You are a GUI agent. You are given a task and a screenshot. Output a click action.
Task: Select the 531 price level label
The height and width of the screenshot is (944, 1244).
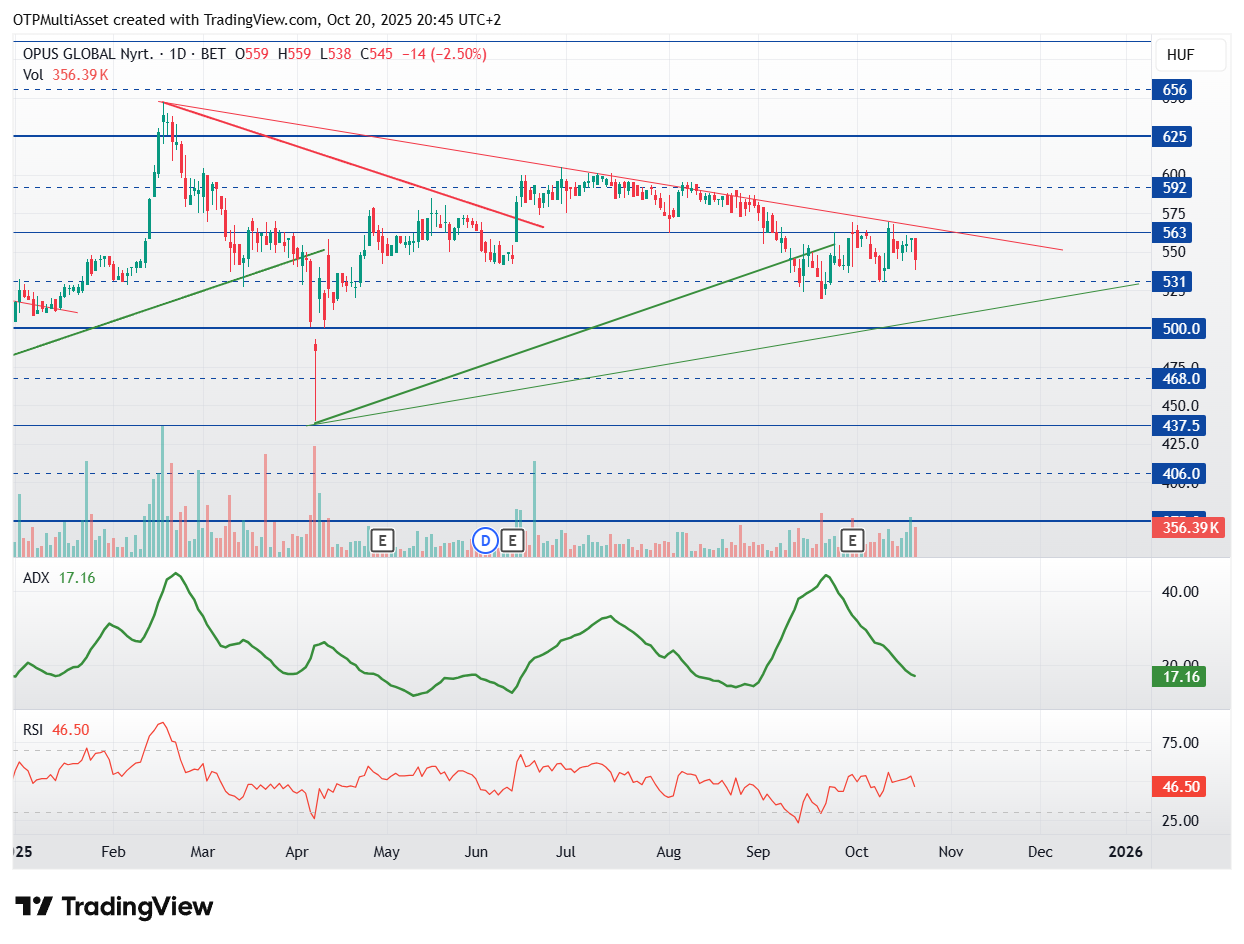1174,282
